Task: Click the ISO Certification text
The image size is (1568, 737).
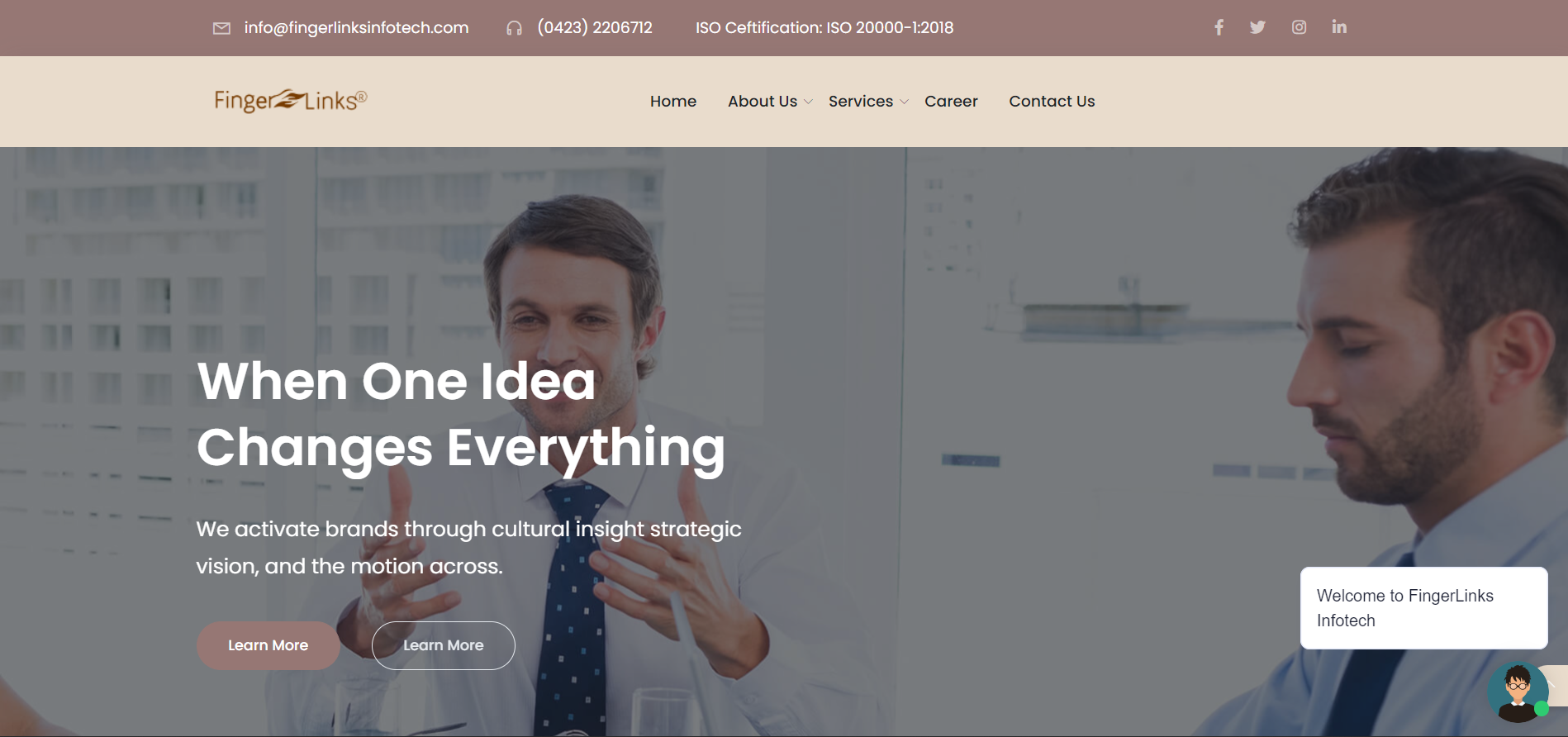Action: [x=824, y=27]
